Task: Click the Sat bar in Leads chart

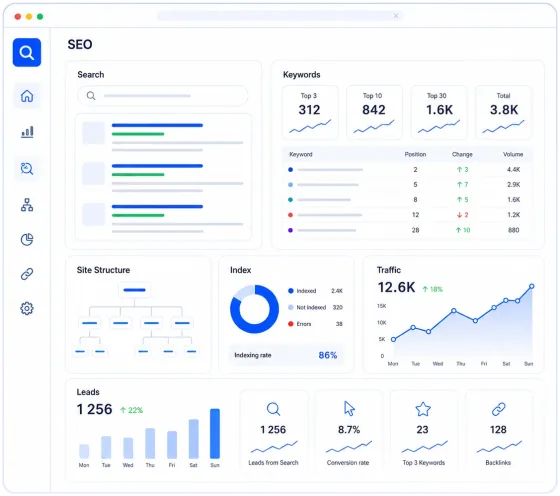Action: [194, 439]
